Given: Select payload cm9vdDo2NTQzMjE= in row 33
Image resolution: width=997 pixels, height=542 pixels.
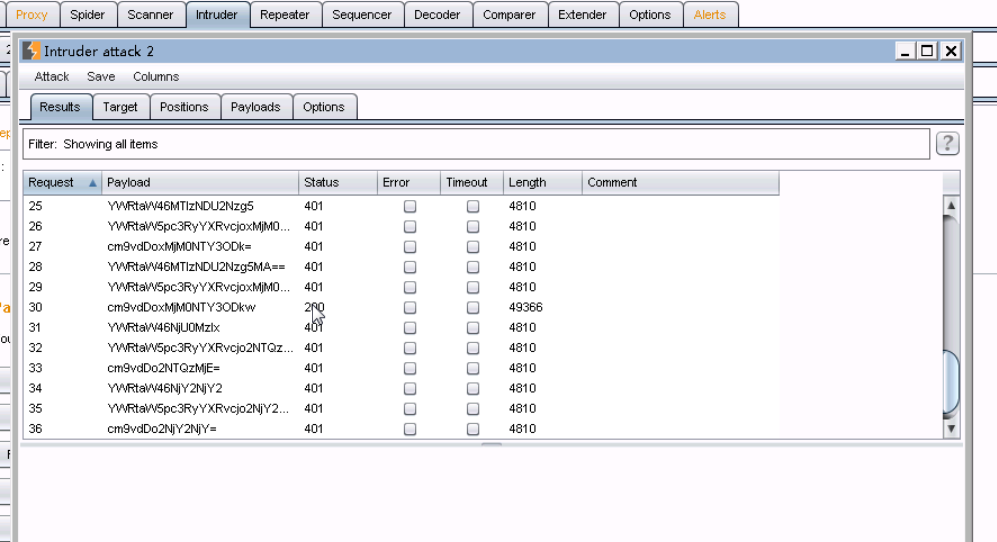Looking at the screenshot, I should point(163,368).
